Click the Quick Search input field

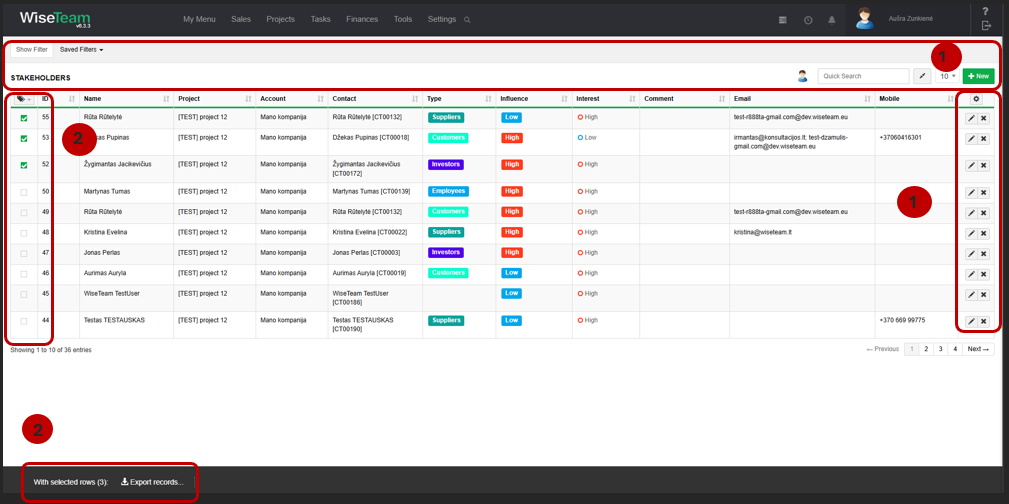[864, 76]
